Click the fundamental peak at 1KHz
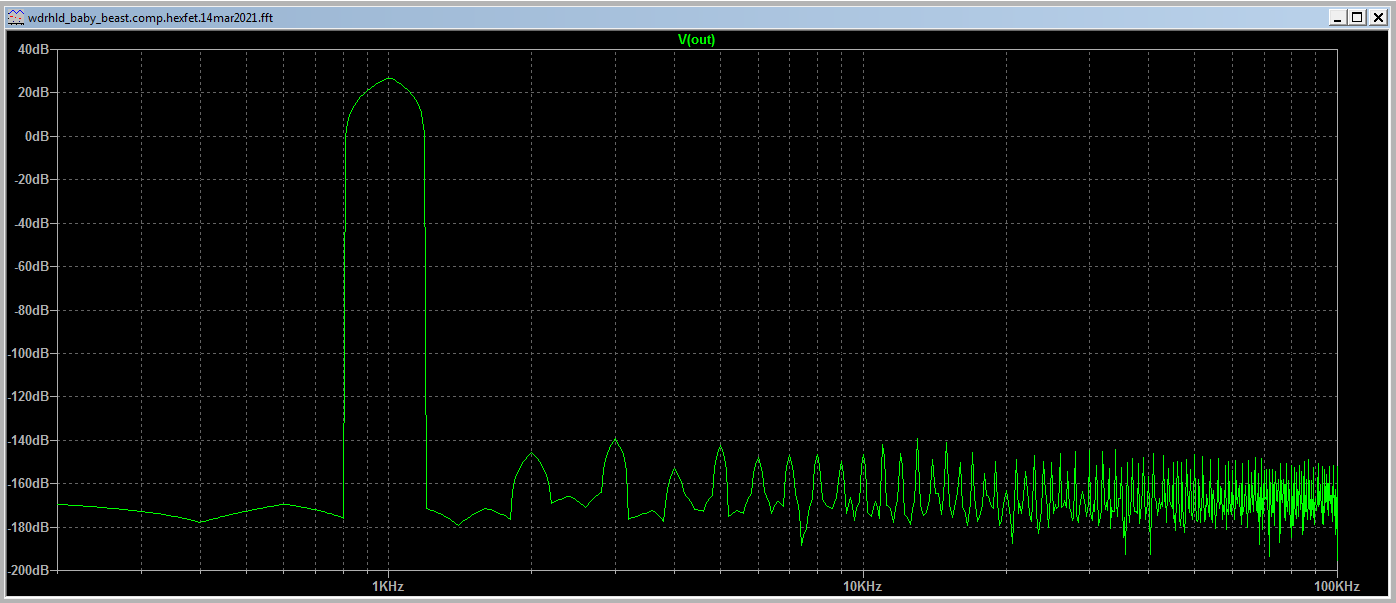 point(389,78)
